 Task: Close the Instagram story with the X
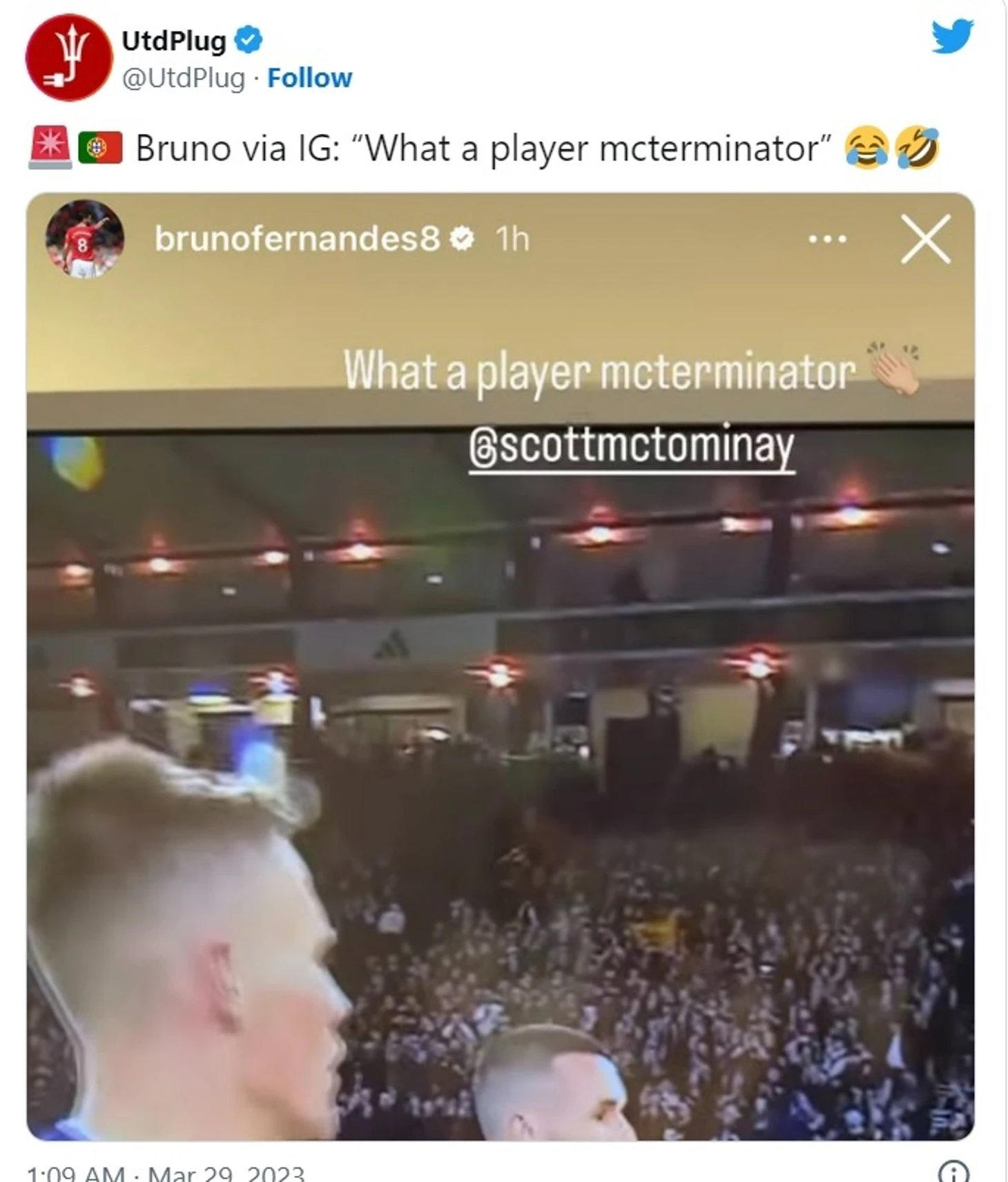(925, 239)
